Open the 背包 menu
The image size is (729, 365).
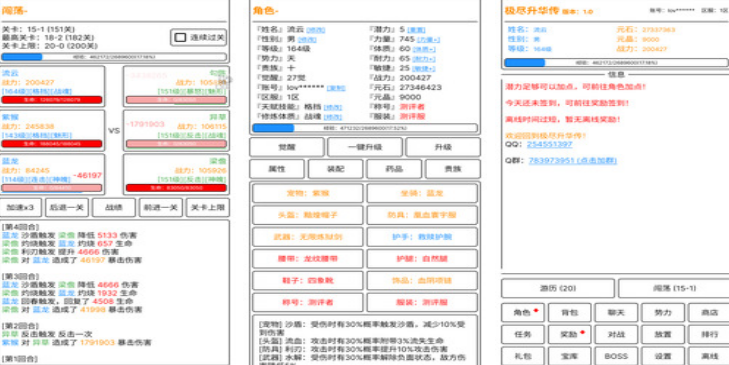coord(570,312)
